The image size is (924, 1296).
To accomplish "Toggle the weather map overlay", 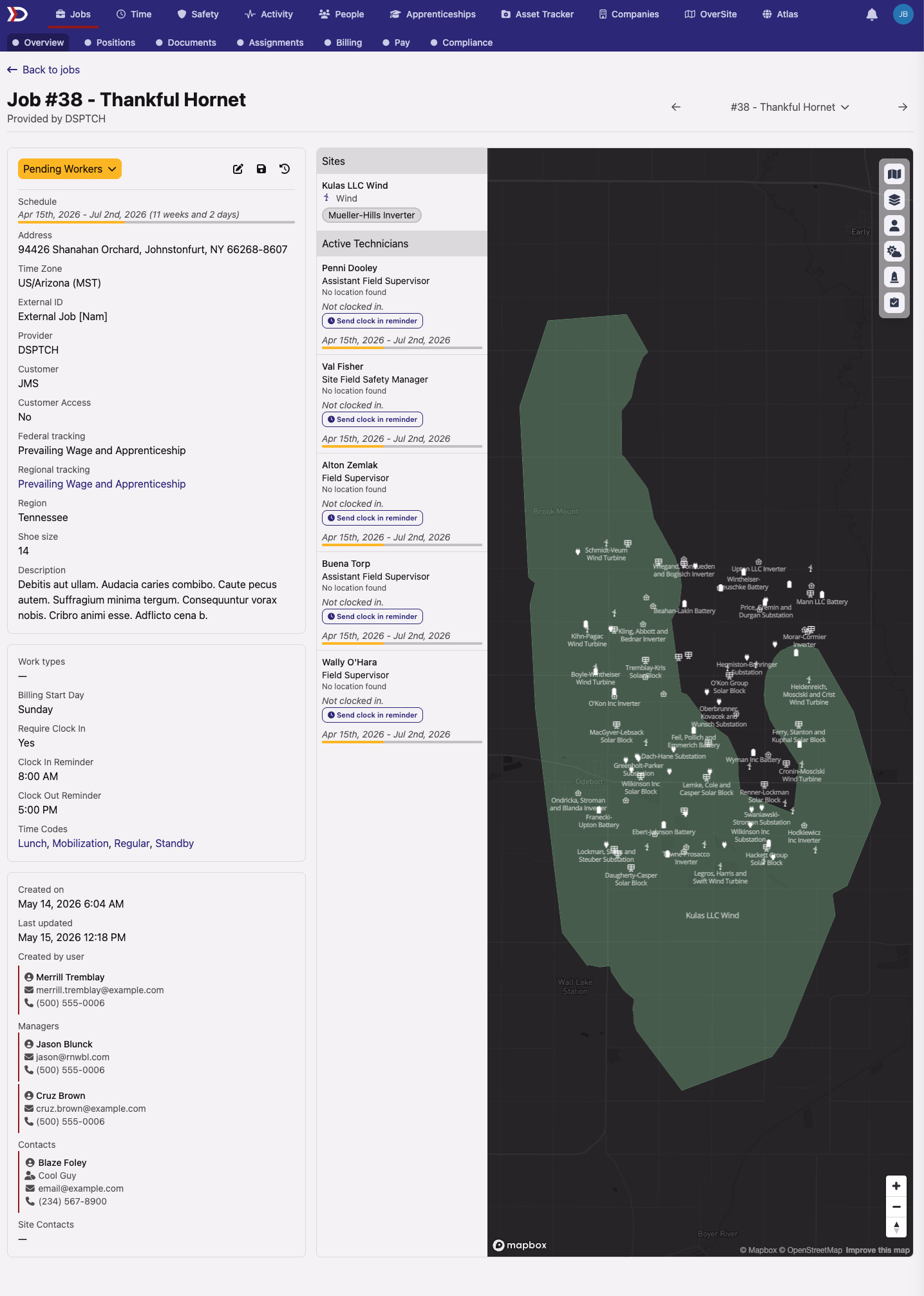I will coord(894,251).
